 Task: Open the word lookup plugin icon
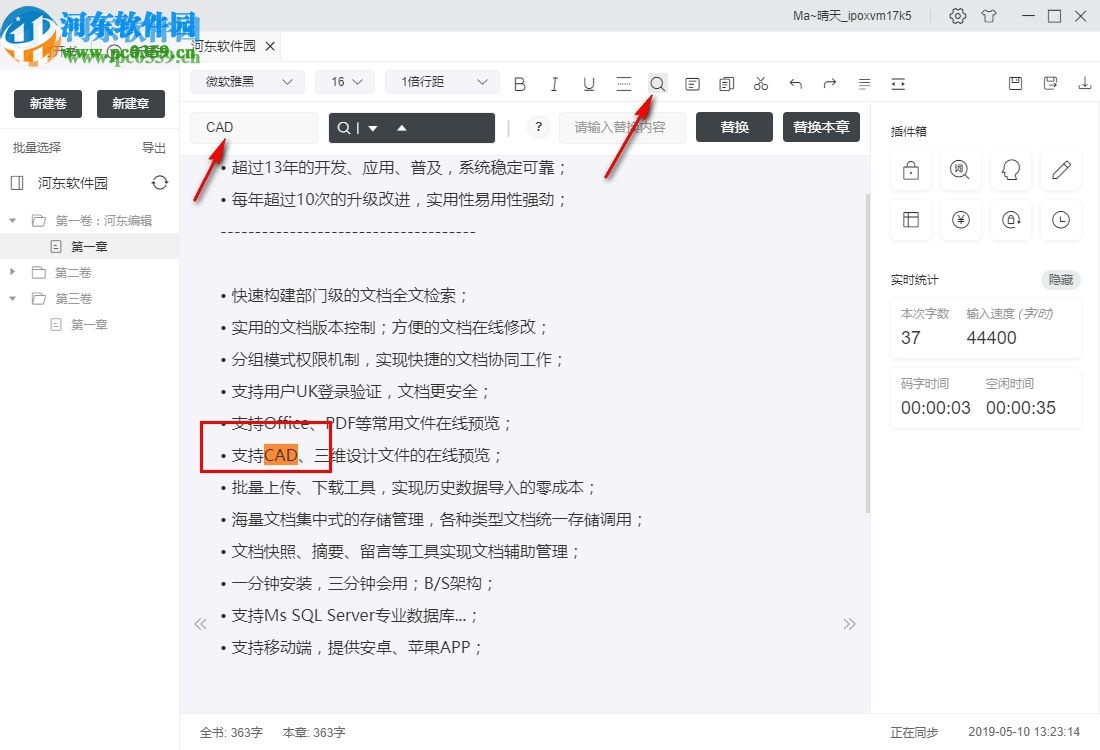pyautogui.click(x=960, y=170)
